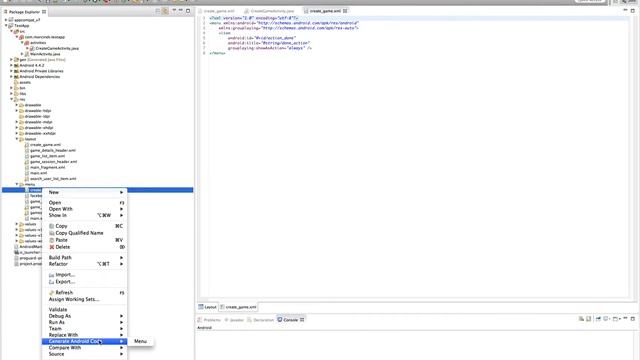
Task: Click the Declaration tab icon
Action: coord(249,320)
